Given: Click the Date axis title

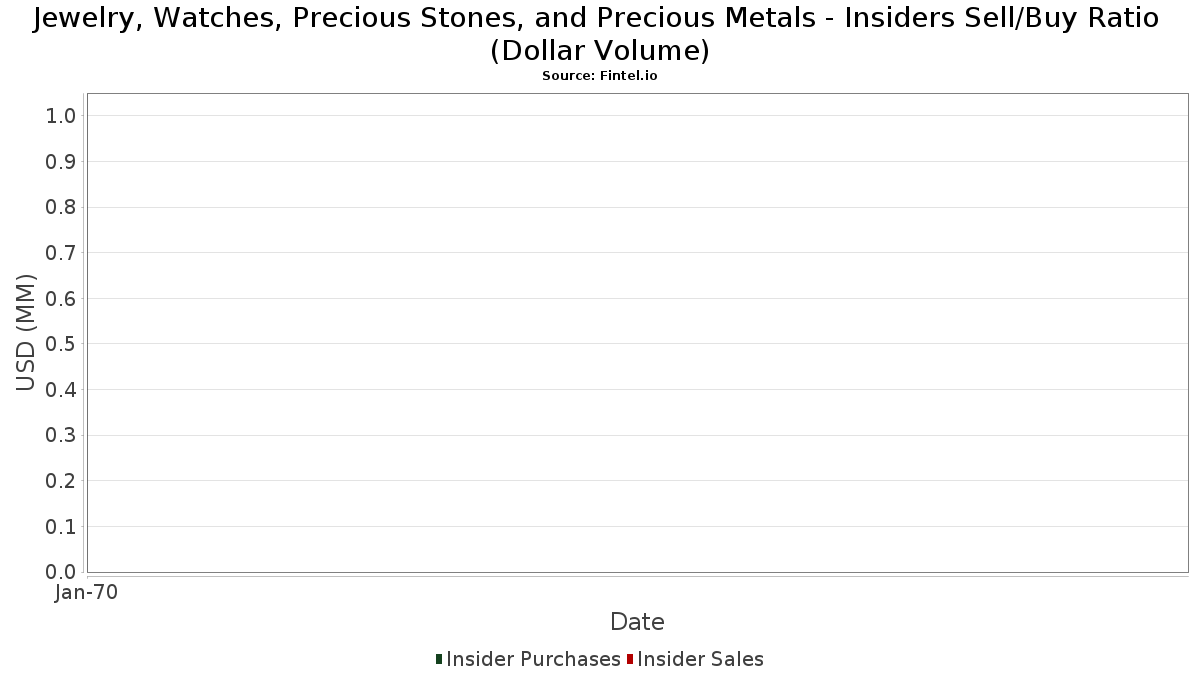Looking at the screenshot, I should [x=637, y=622].
